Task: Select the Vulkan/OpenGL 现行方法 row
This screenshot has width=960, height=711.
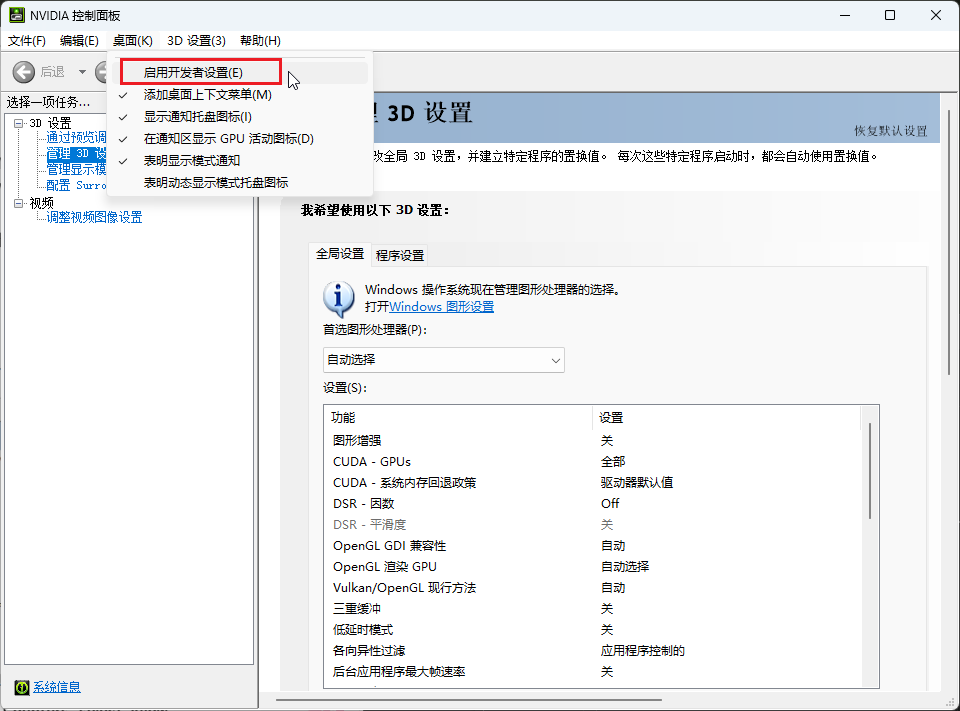Action: (x=593, y=588)
